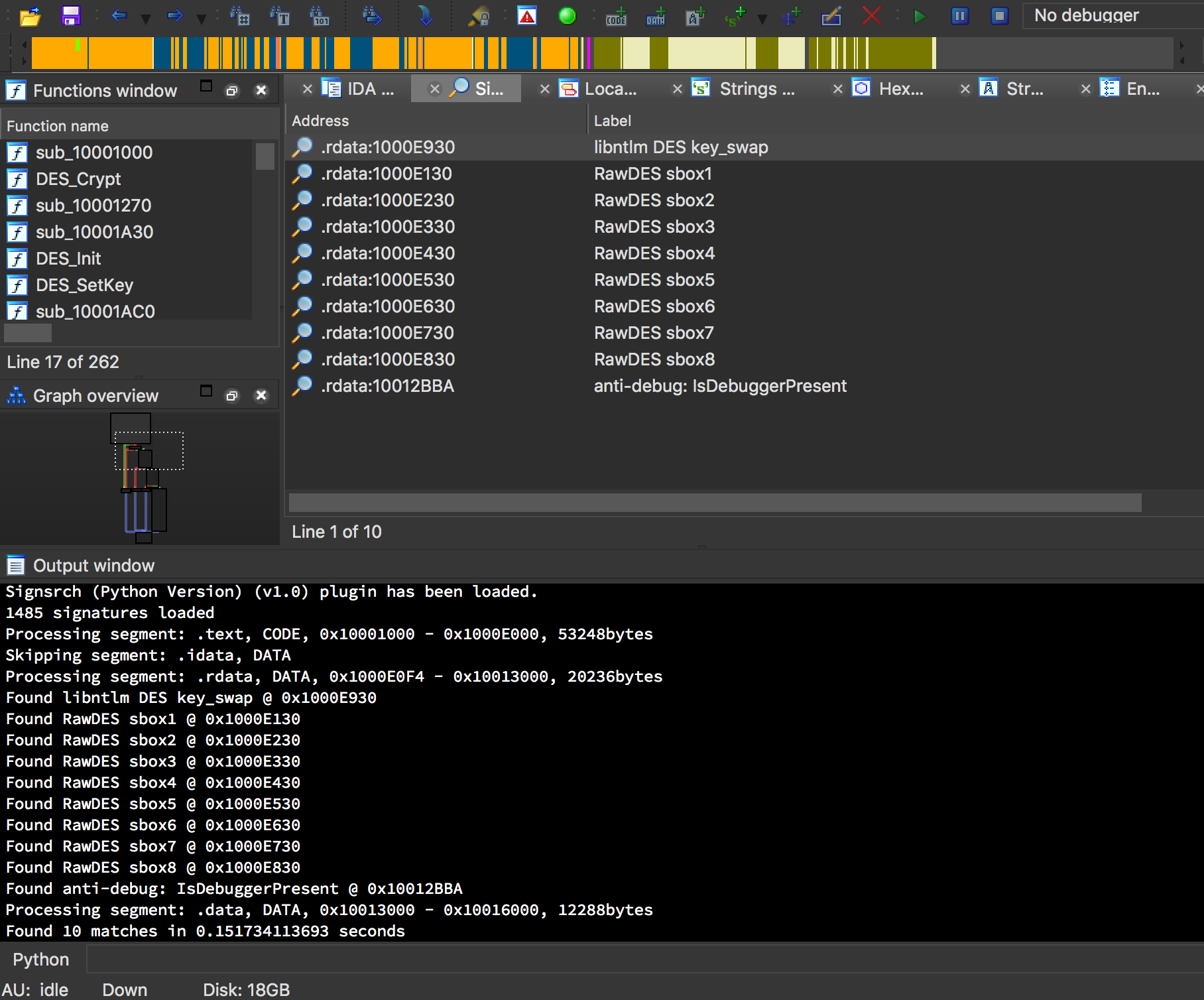
Task: Click the convert to CODE icon
Action: 616,16
